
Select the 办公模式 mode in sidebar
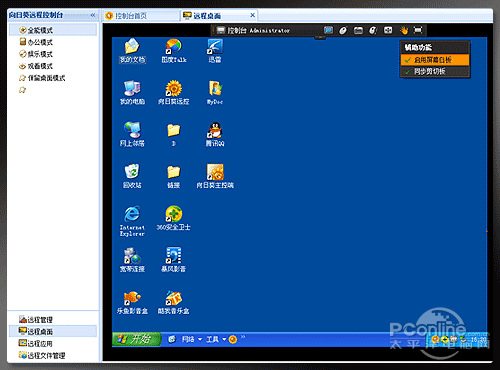(x=36, y=42)
